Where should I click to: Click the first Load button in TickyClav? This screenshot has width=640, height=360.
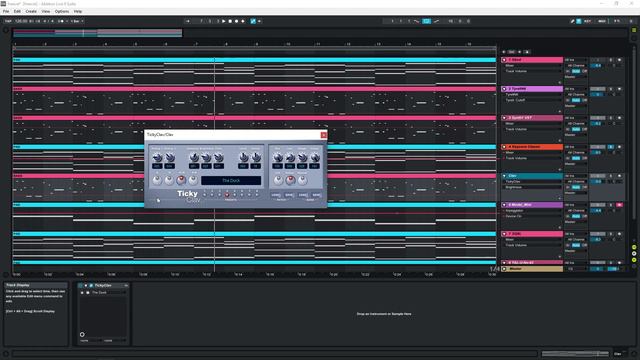276,195
